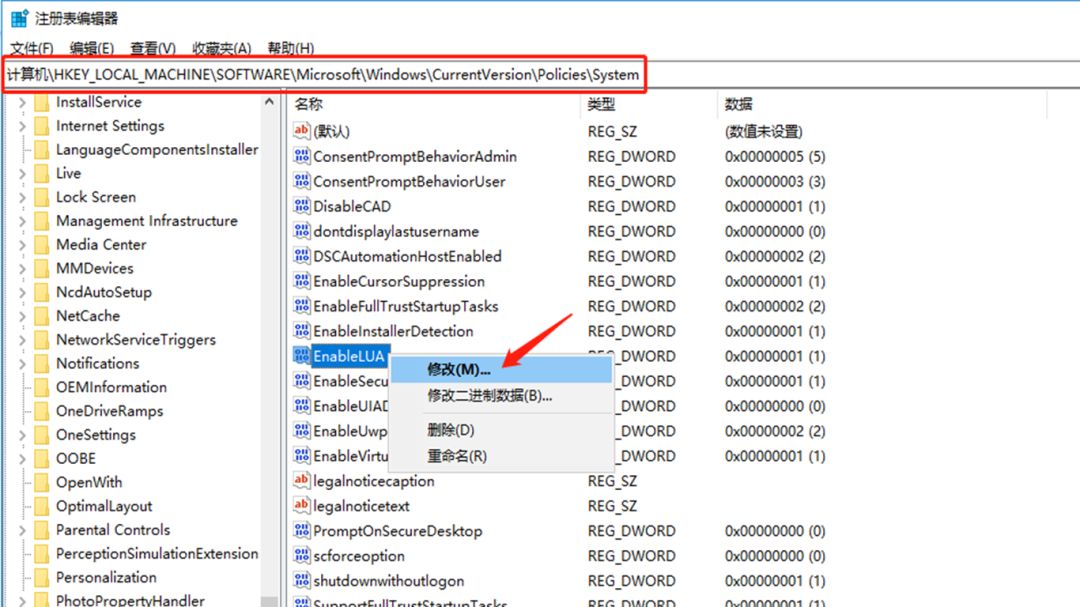Select the EnableLUA value name
Viewport: 1080px width, 607px height.
(349, 356)
